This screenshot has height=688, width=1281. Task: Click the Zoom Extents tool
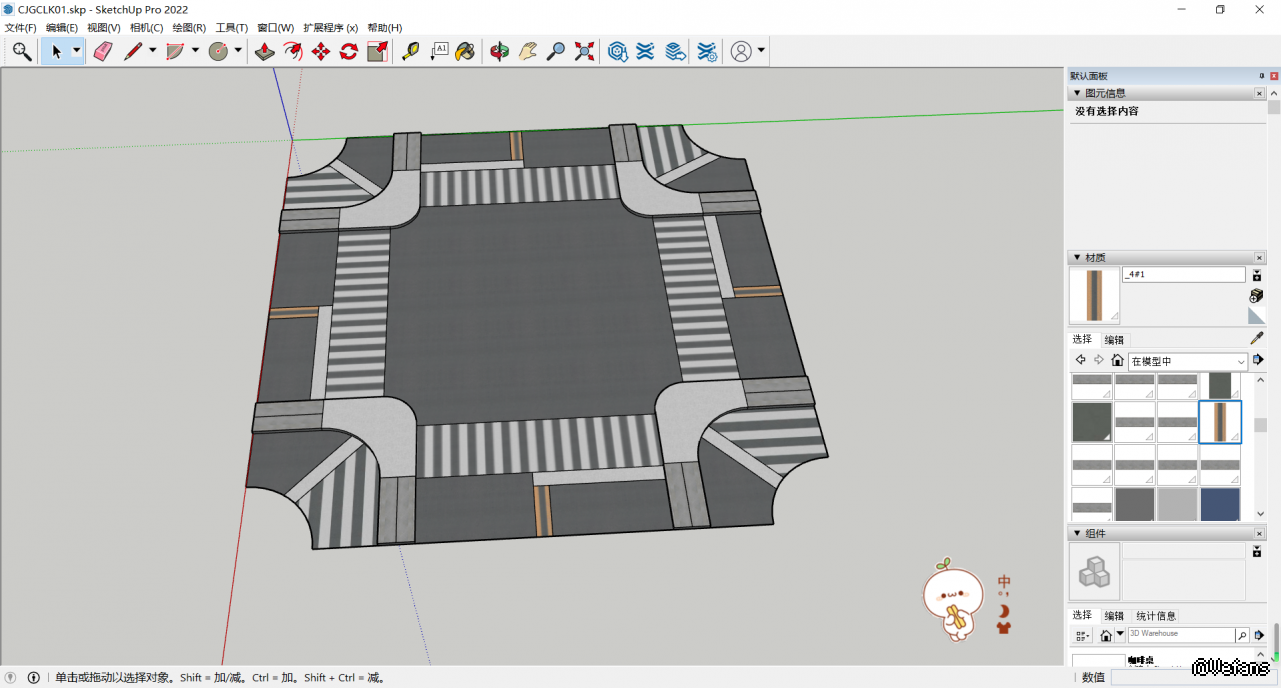585,51
